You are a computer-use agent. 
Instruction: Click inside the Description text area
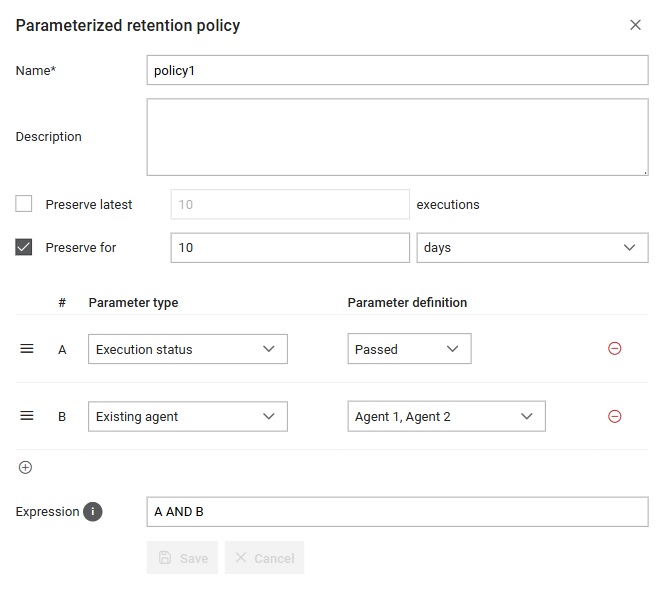pos(397,137)
